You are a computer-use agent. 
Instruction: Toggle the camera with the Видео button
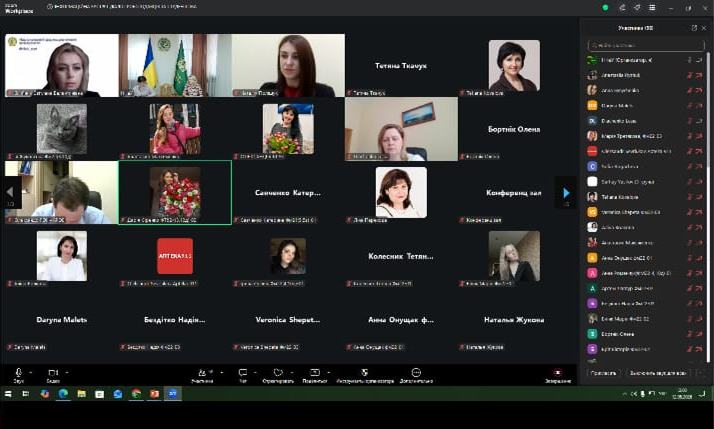pos(53,375)
